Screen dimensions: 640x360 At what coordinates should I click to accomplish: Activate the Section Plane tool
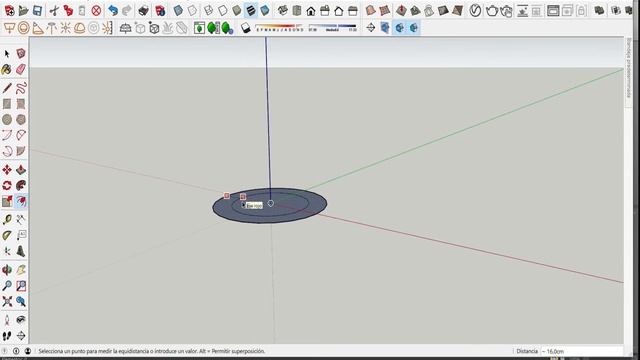[21, 336]
